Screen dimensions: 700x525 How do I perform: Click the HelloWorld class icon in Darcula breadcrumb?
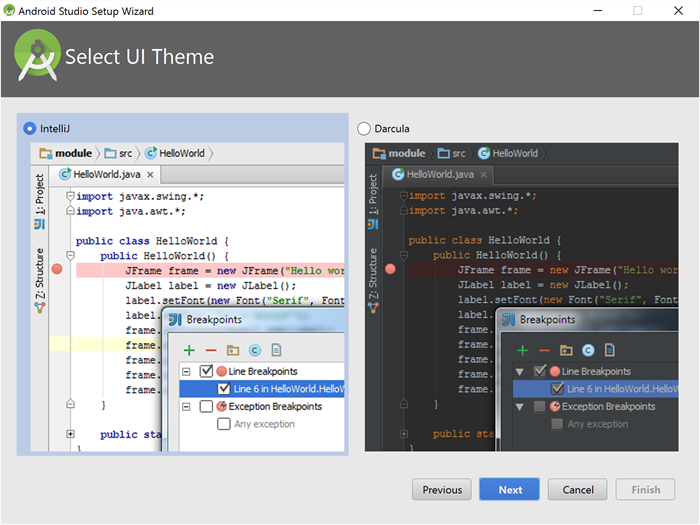pyautogui.click(x=484, y=153)
